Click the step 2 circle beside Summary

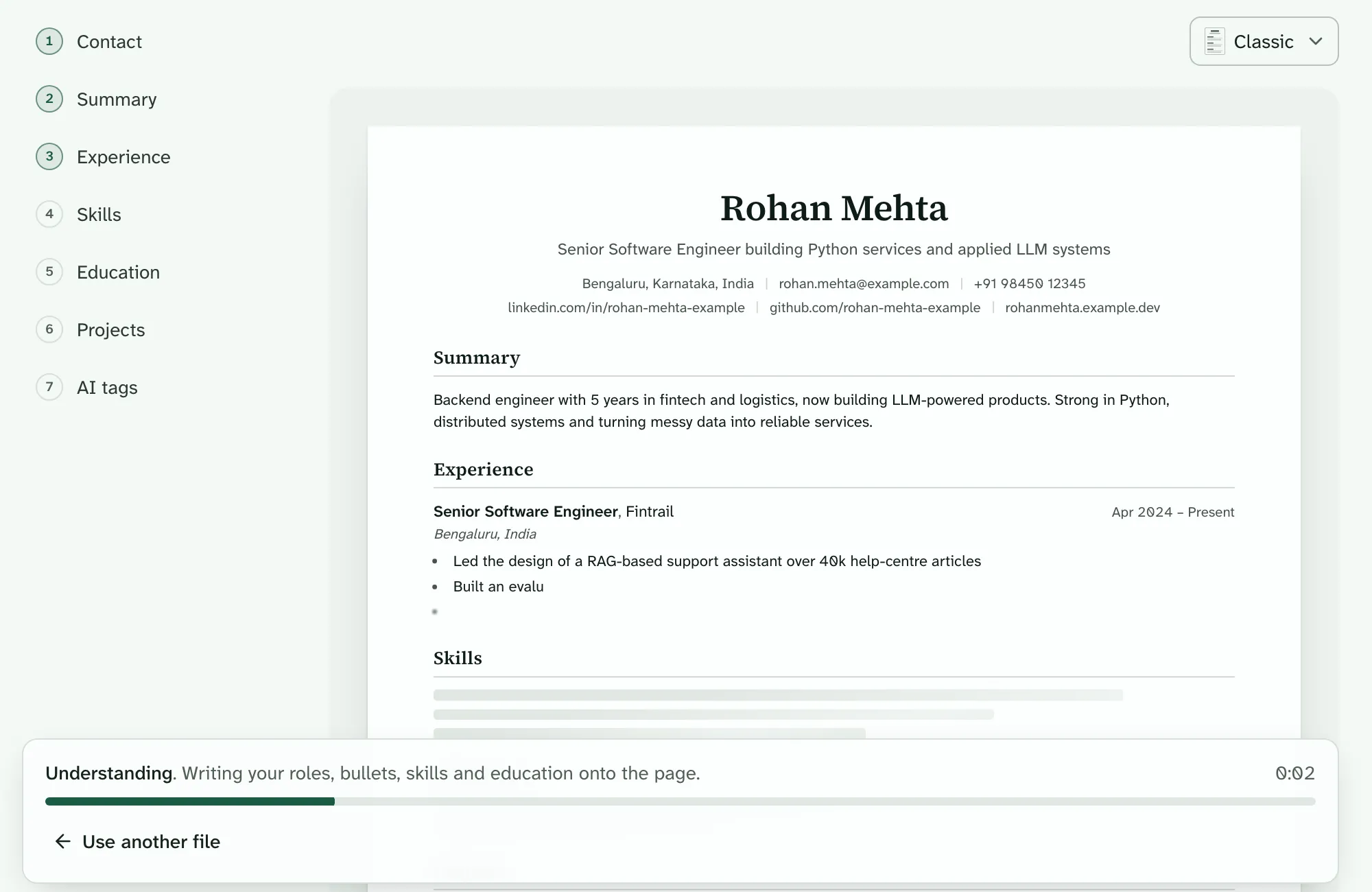(49, 99)
